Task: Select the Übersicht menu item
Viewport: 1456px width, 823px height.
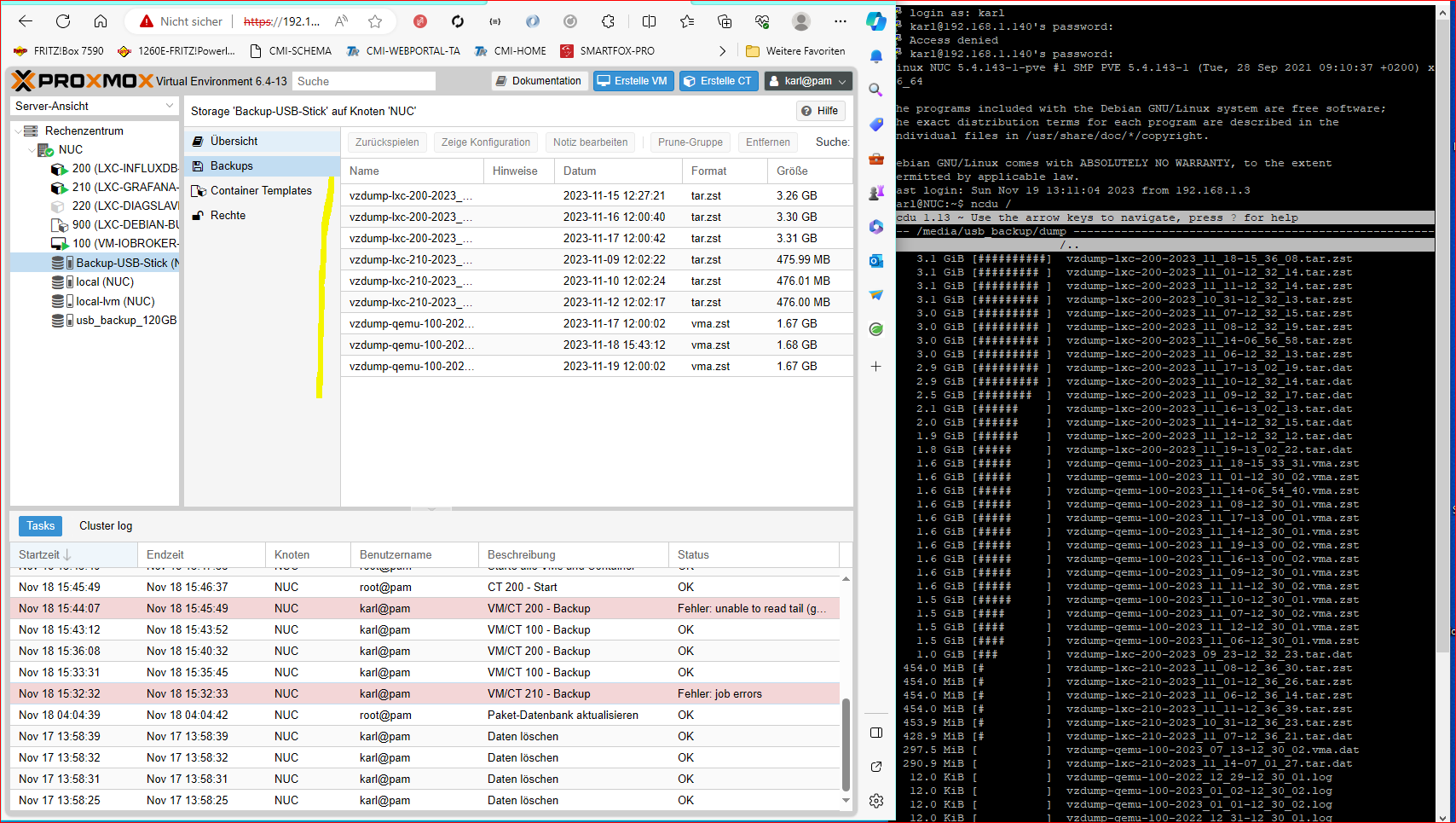Action: point(263,142)
